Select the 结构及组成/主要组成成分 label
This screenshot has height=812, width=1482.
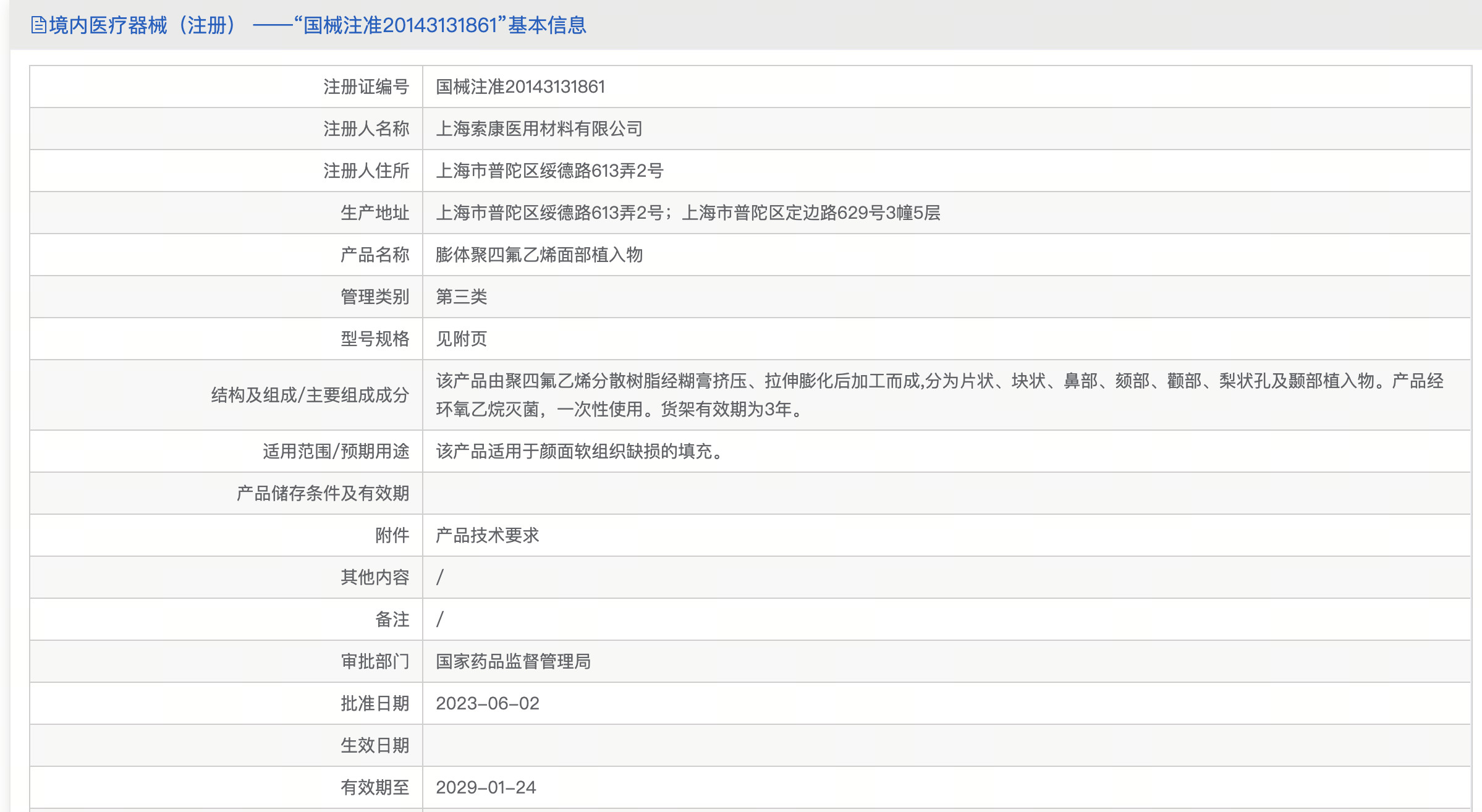(x=310, y=395)
